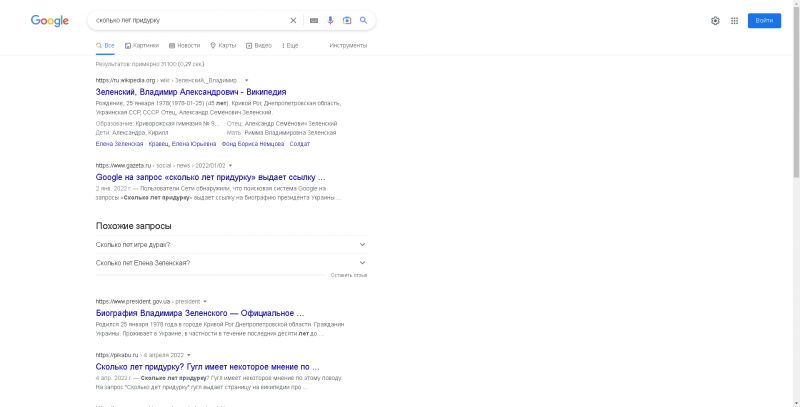
Task: Click the page vertical scrollbar thumb
Action: tap(796, 91)
